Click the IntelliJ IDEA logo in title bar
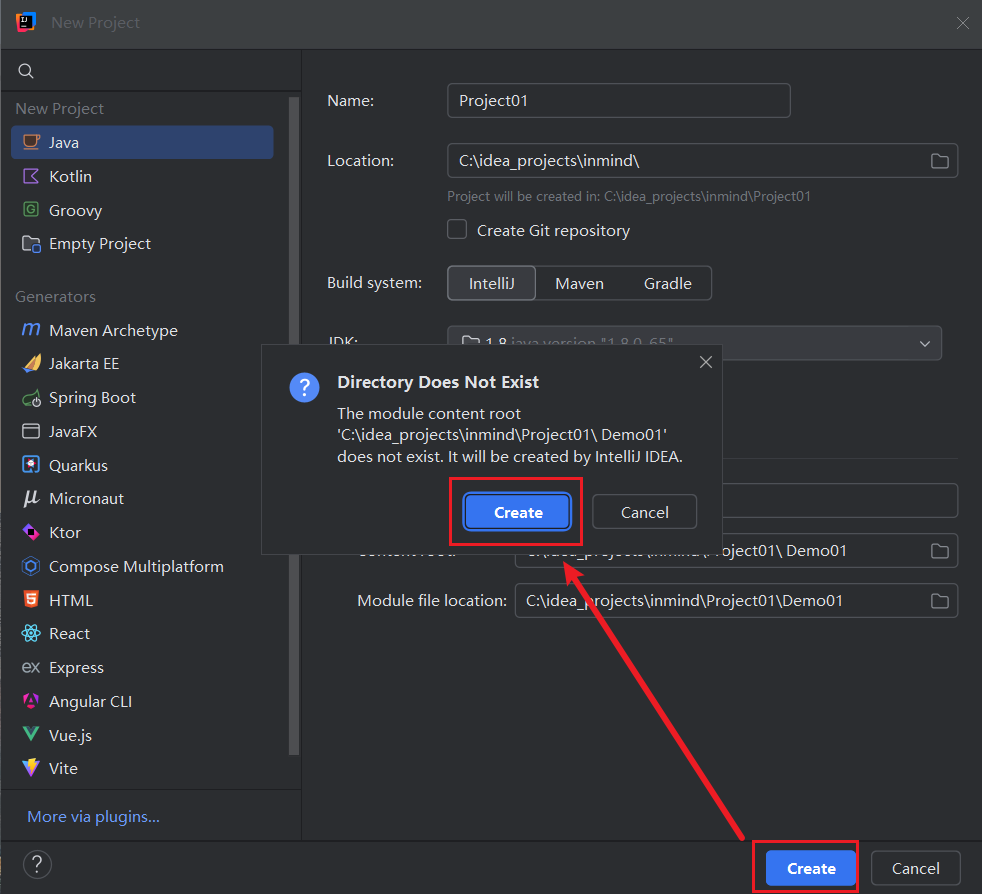The height and width of the screenshot is (894, 982). click(x=26, y=23)
